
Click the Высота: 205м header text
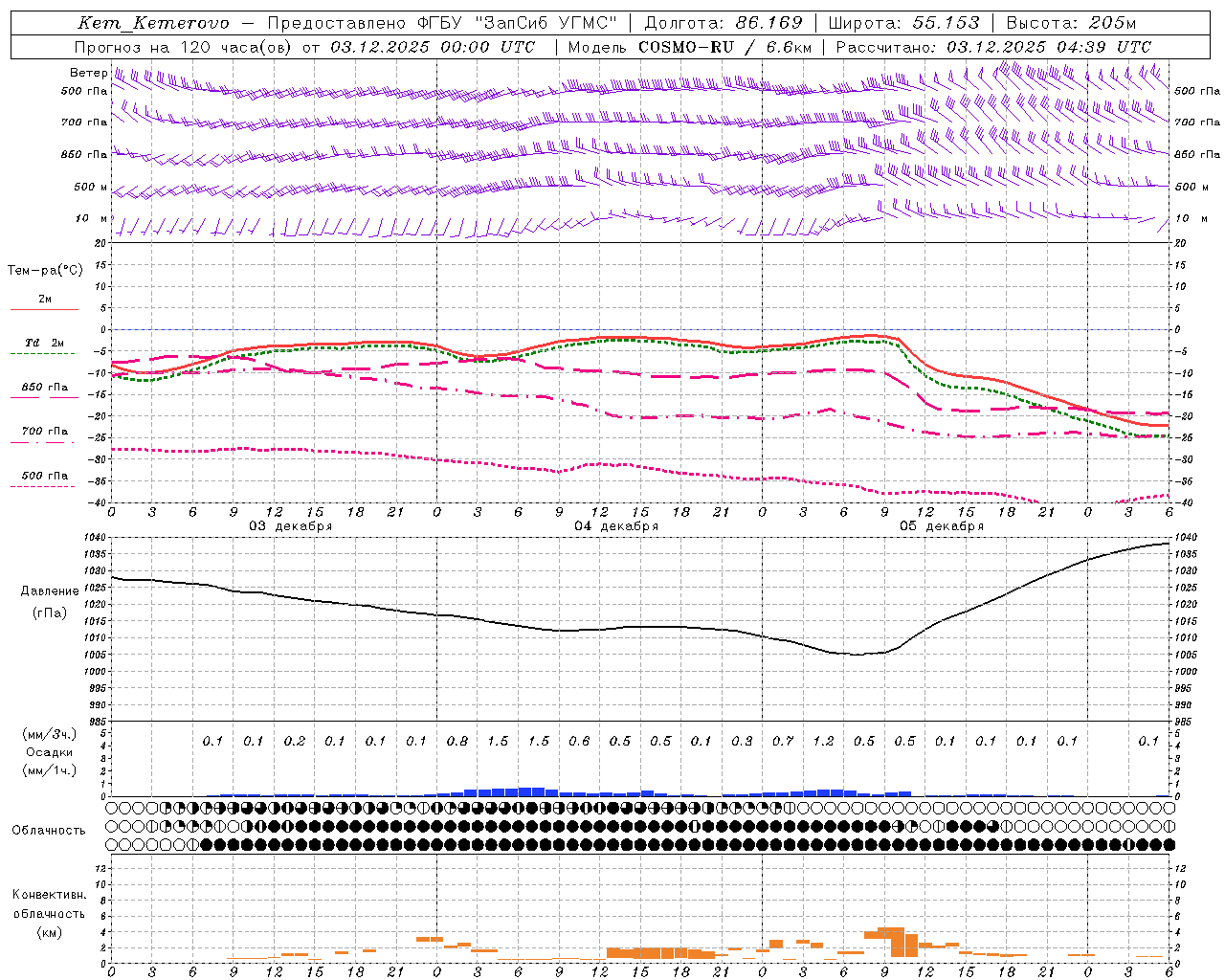tap(1071, 23)
